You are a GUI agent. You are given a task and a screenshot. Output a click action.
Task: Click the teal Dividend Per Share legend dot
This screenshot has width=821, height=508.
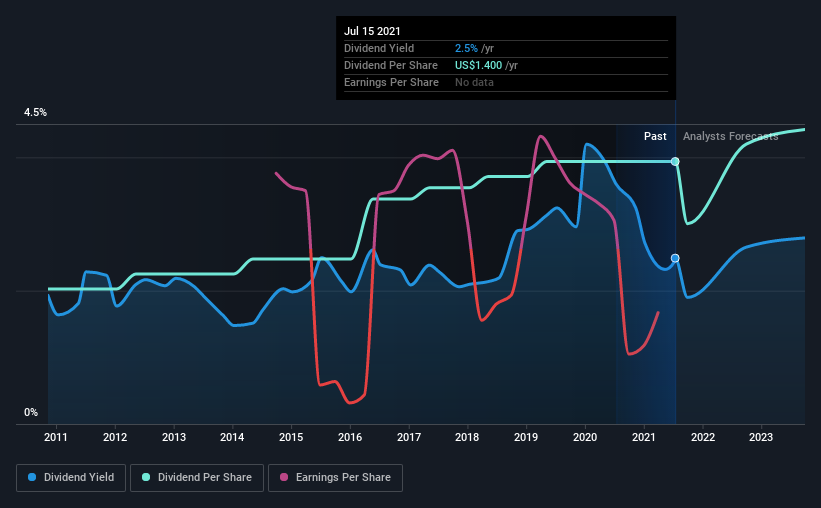coord(146,477)
